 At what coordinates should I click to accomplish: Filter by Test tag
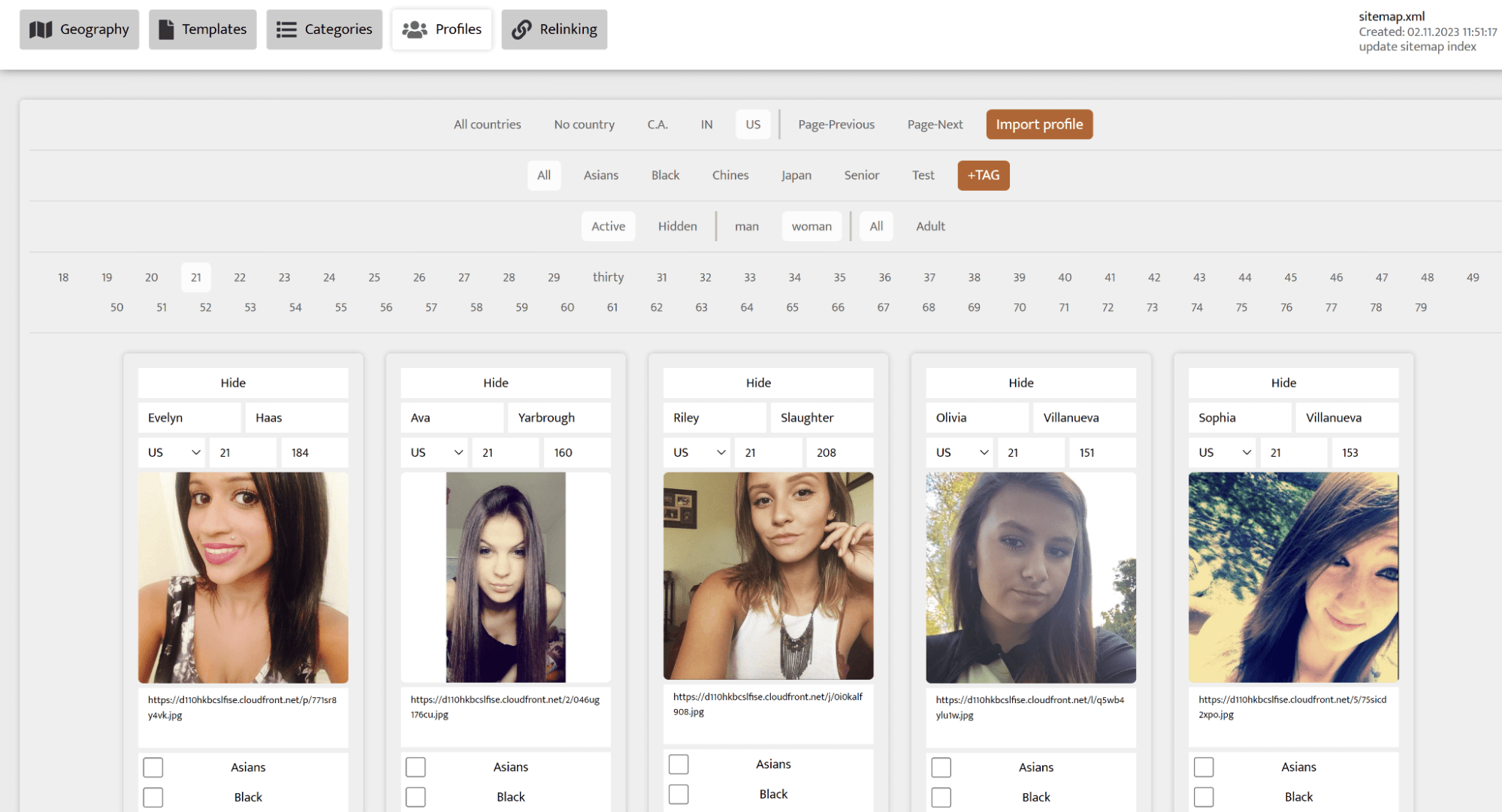pyautogui.click(x=923, y=176)
